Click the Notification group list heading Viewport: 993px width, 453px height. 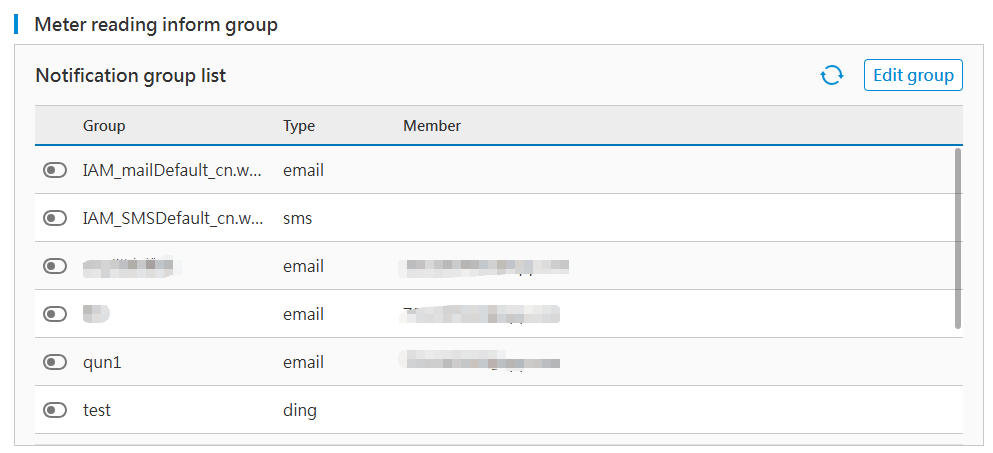[131, 76]
